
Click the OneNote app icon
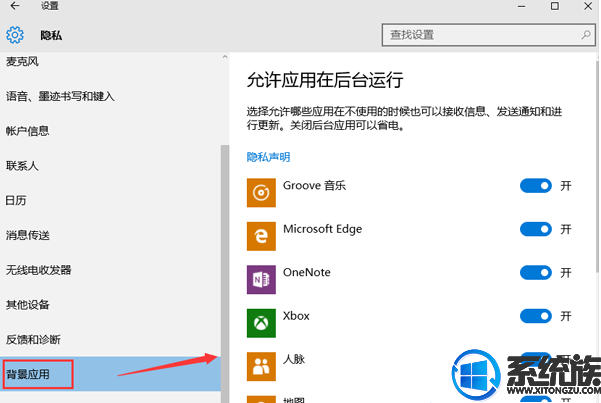tap(261, 280)
